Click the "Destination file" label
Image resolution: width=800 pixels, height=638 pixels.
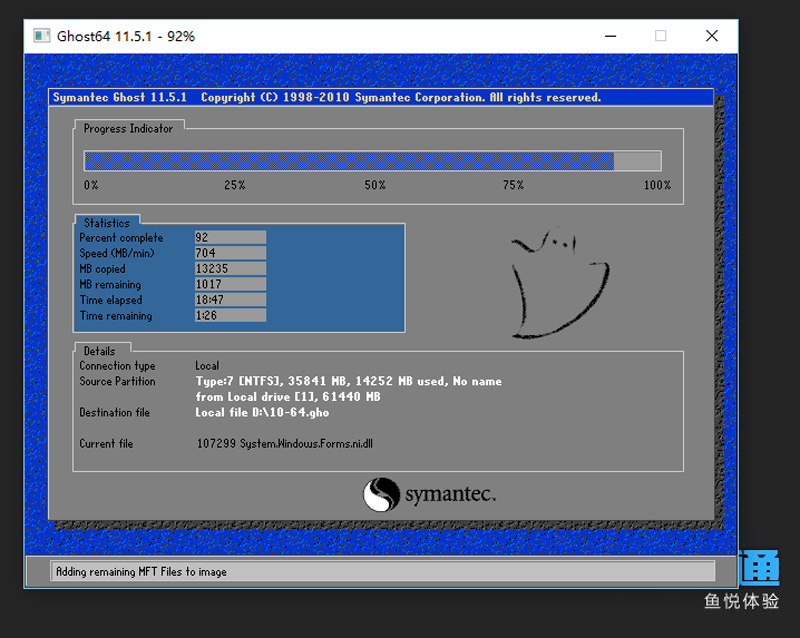[114, 412]
